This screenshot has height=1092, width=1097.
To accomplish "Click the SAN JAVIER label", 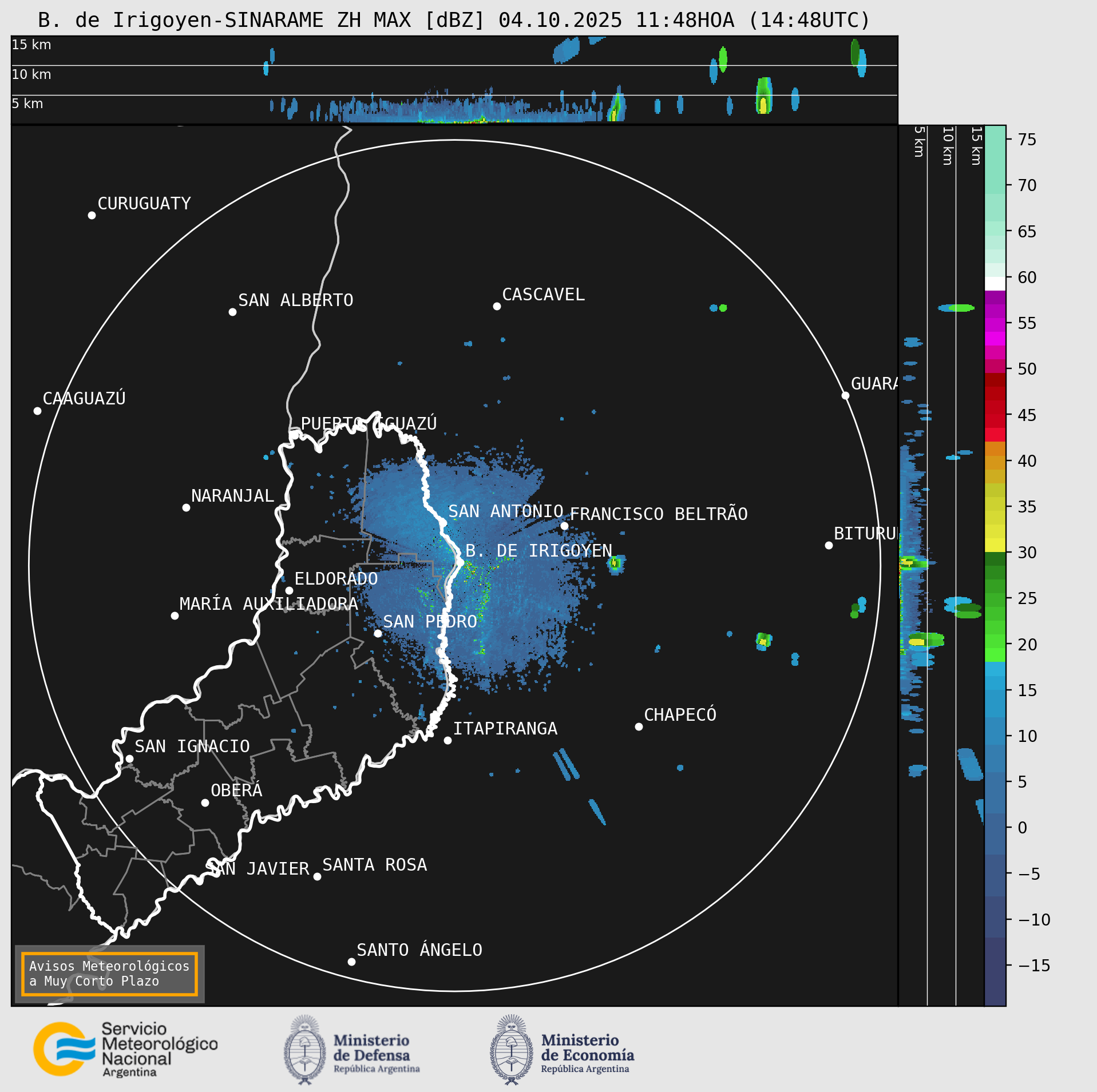I will coord(258,868).
